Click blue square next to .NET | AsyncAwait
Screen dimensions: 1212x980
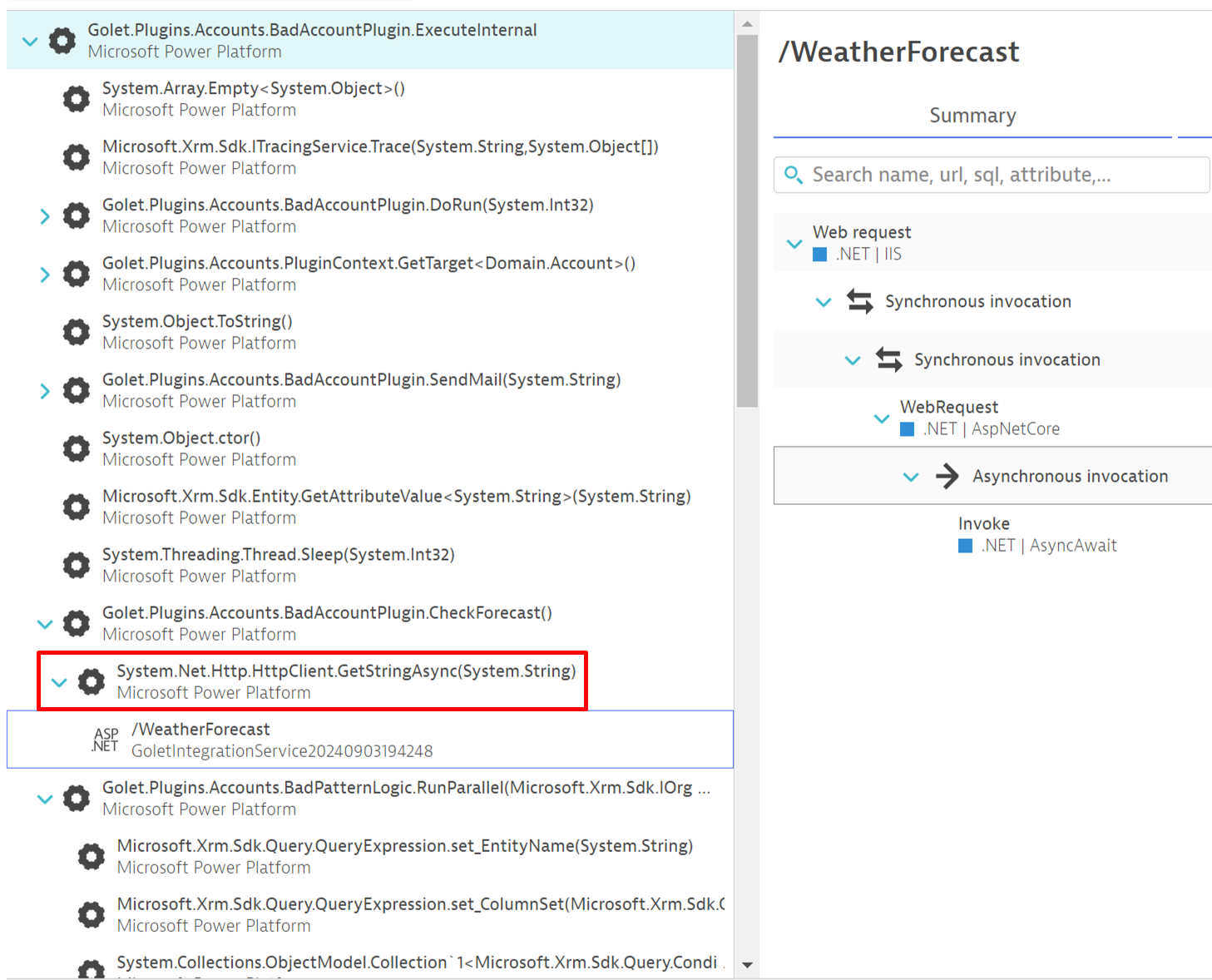(966, 546)
